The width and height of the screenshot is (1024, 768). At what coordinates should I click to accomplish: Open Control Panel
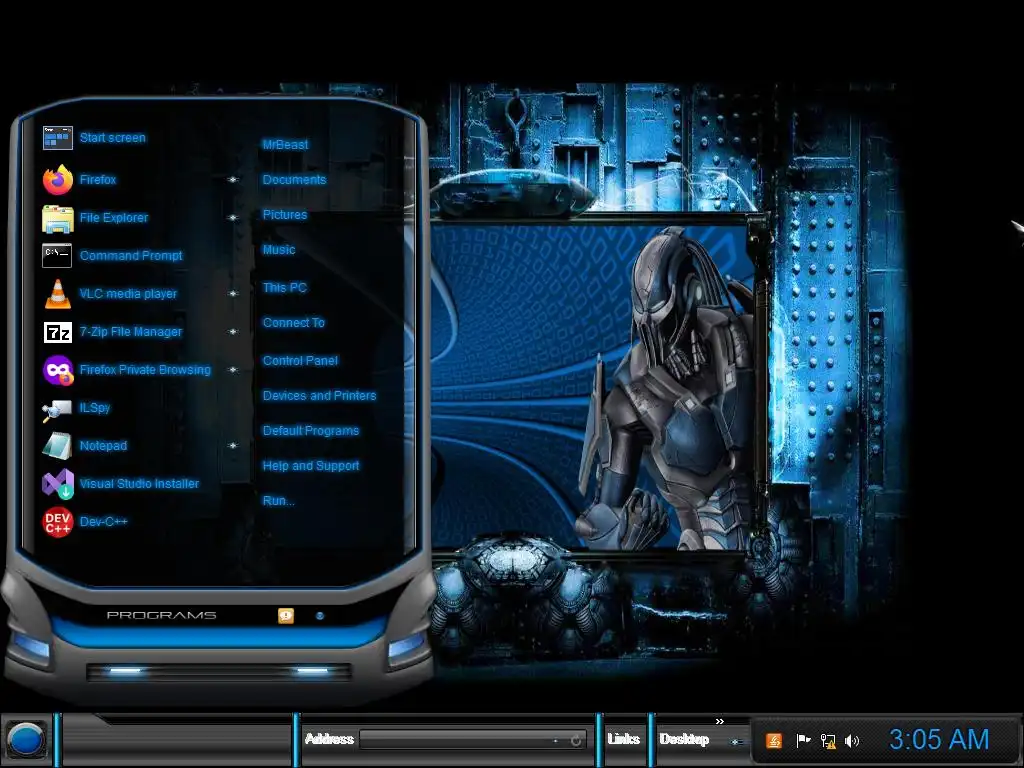(300, 360)
